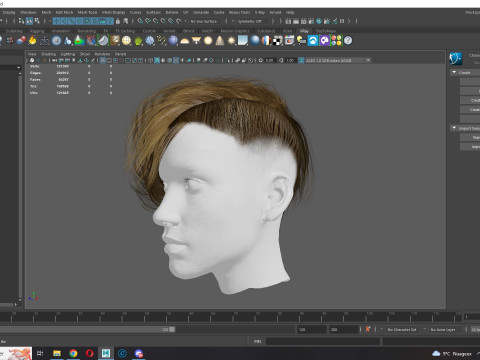Open Chrome from the Windows taskbar
This screenshot has width=480, height=360.
point(73,353)
